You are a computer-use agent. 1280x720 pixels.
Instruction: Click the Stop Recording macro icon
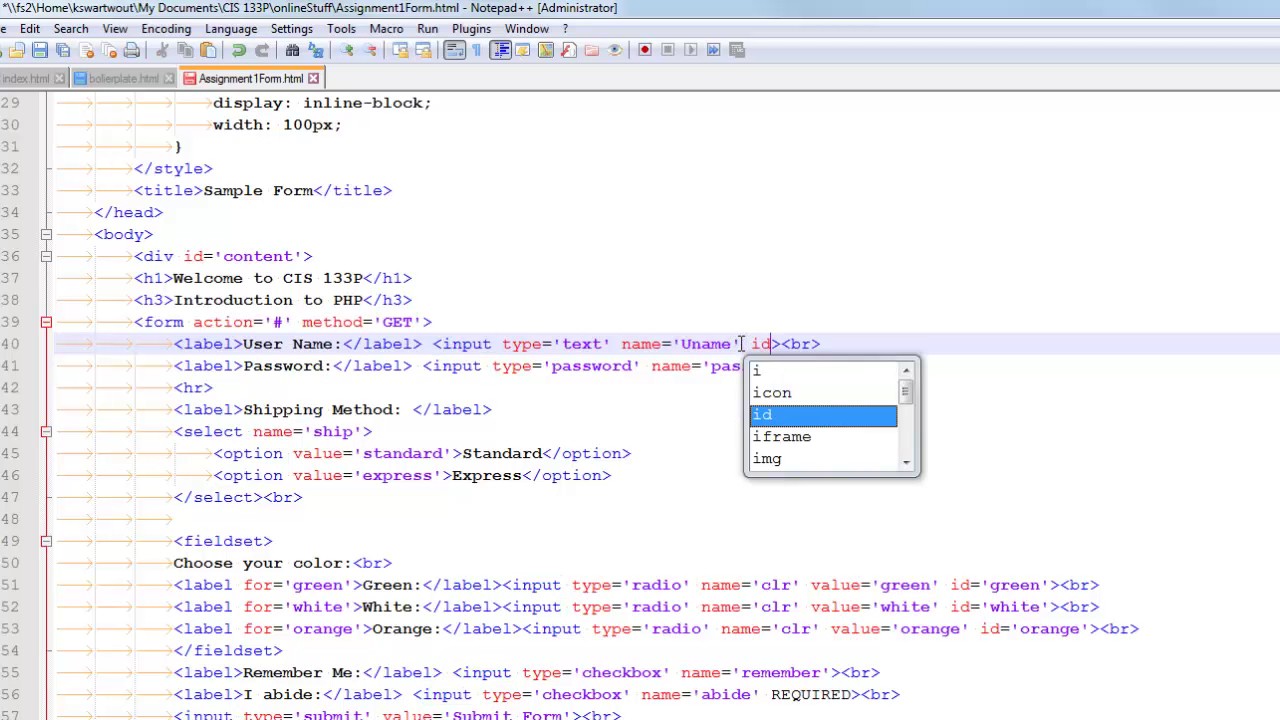(668, 50)
